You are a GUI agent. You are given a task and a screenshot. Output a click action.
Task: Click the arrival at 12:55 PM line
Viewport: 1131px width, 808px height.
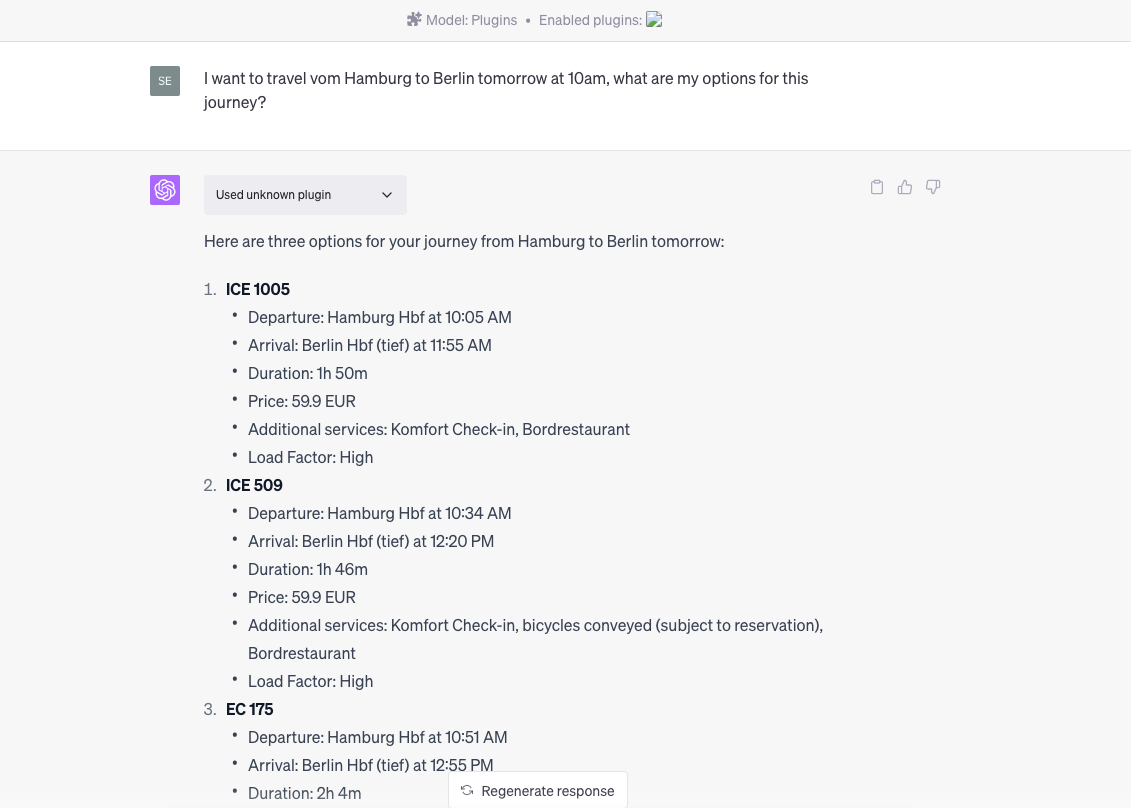tap(371, 765)
